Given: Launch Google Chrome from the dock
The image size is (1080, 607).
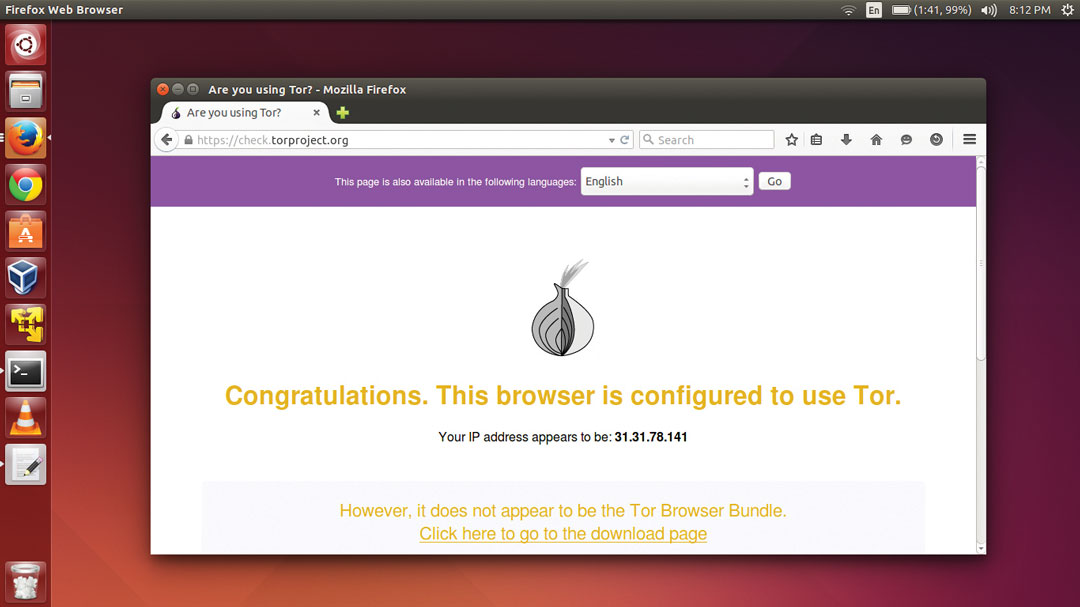Looking at the screenshot, I should [x=25, y=185].
